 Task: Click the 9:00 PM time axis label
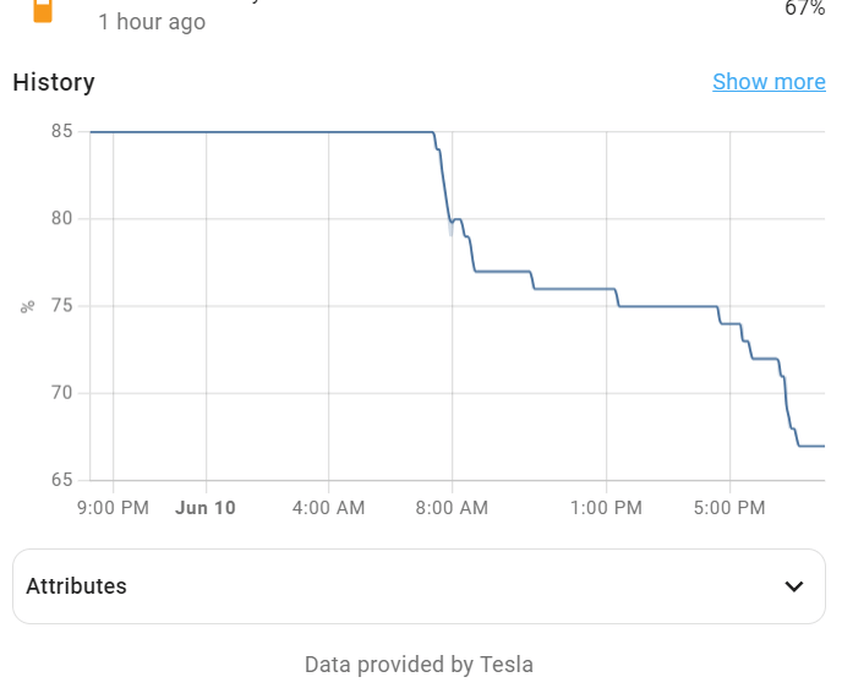coord(113,508)
